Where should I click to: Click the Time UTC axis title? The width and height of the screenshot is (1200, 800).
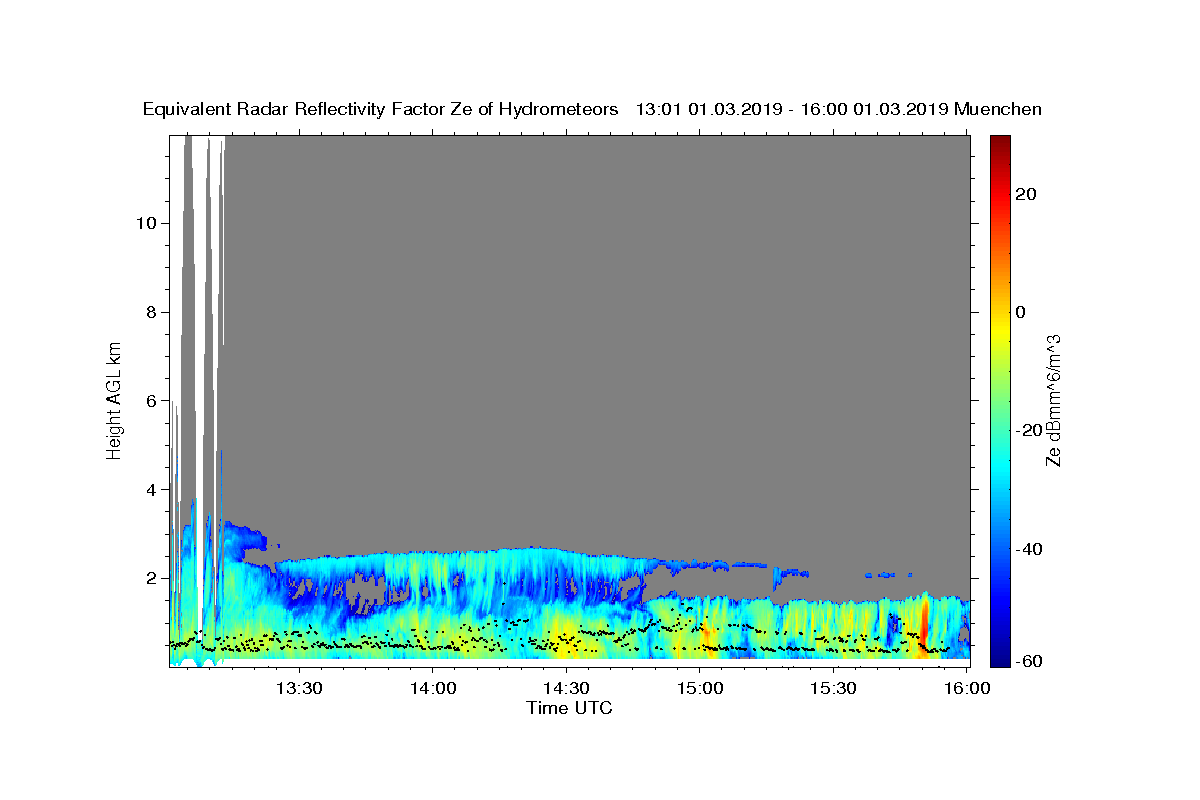(x=569, y=708)
